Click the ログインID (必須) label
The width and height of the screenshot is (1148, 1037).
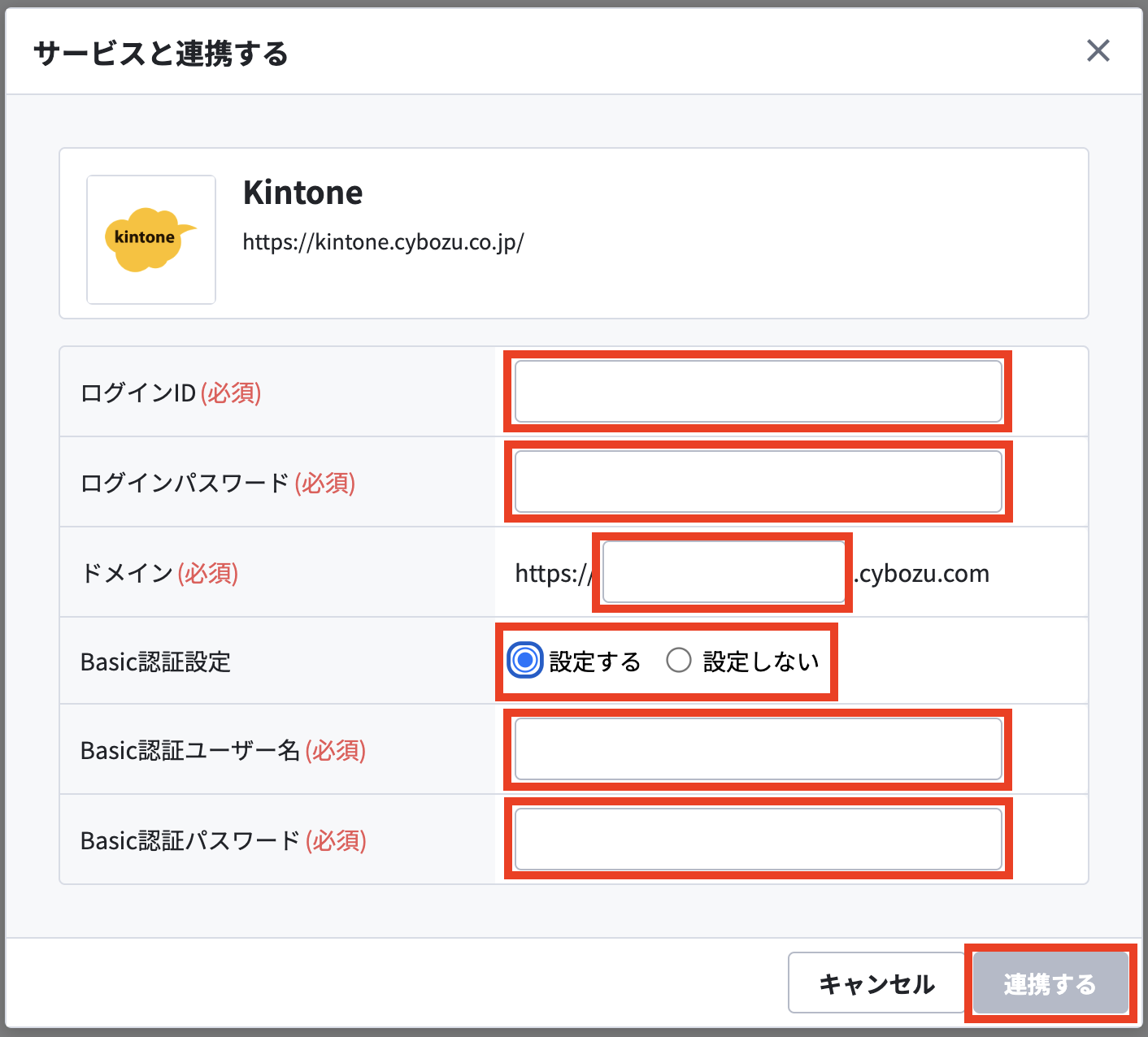[x=171, y=393]
